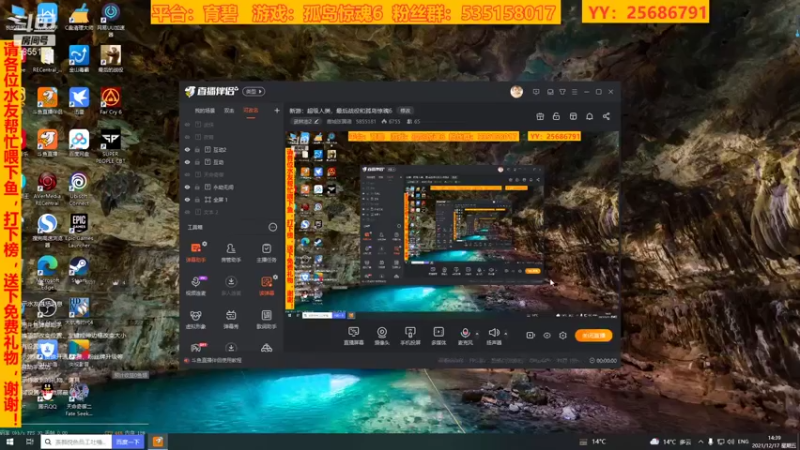
Task: Open Task View on the taskbar
Action: [30, 441]
